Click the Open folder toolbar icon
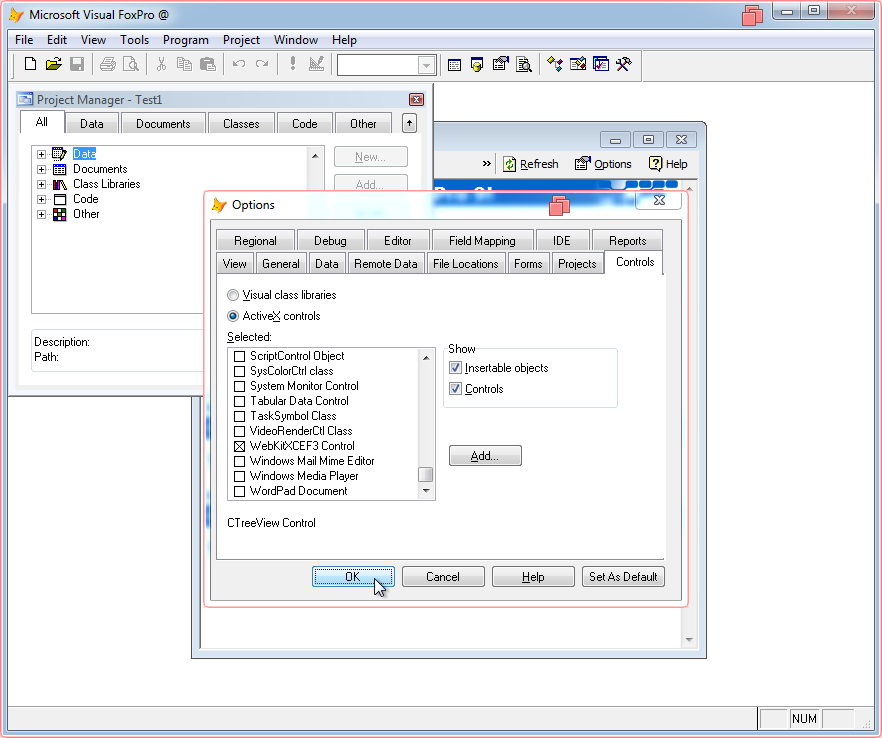The width and height of the screenshot is (882, 738). pos(53,64)
